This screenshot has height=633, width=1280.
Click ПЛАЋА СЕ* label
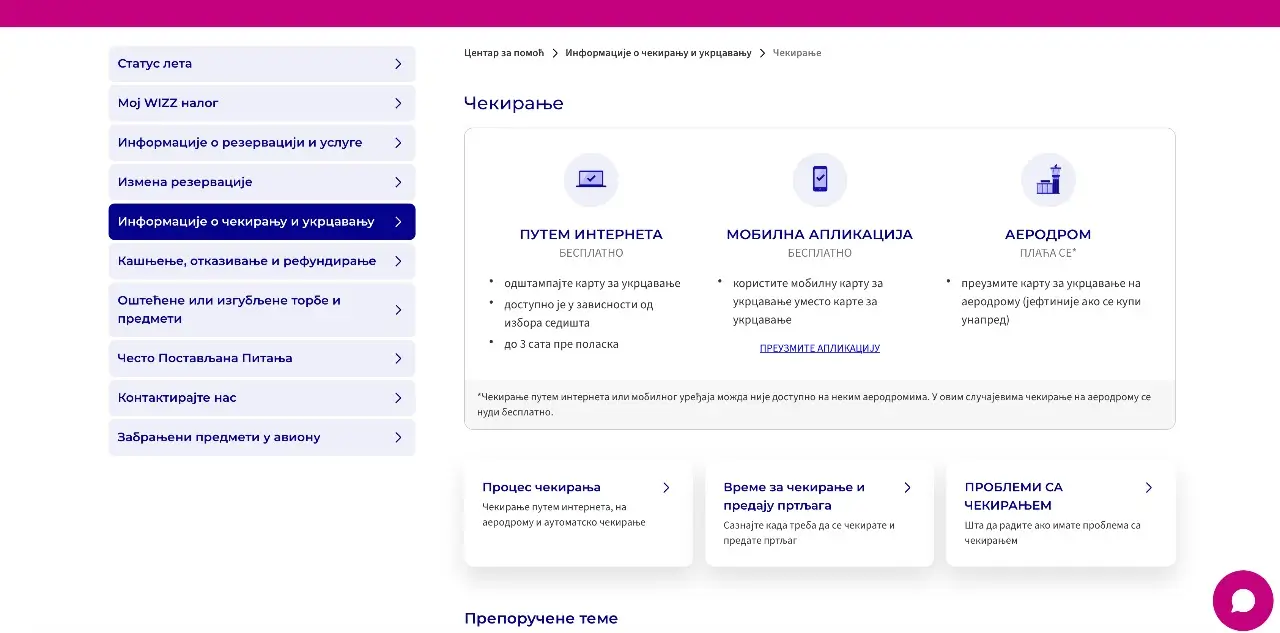pyautogui.click(x=1048, y=254)
